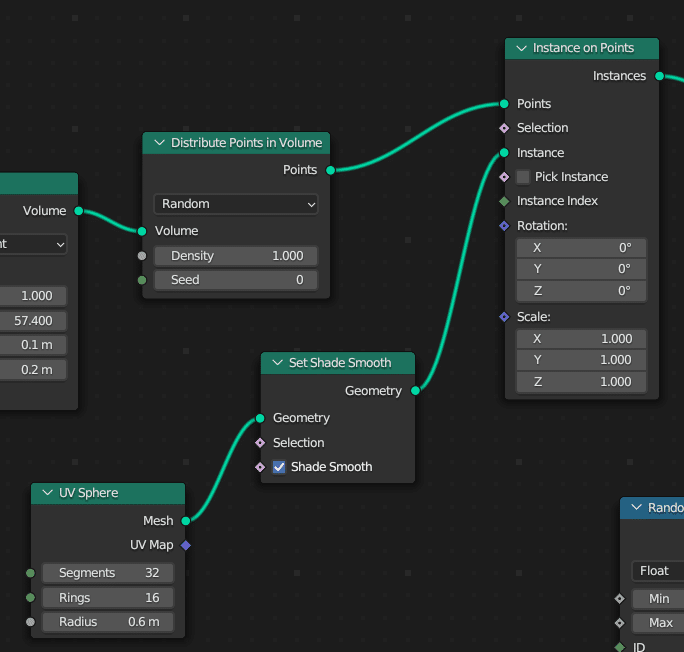Click the Distribute Points Volume input socket

142,231
